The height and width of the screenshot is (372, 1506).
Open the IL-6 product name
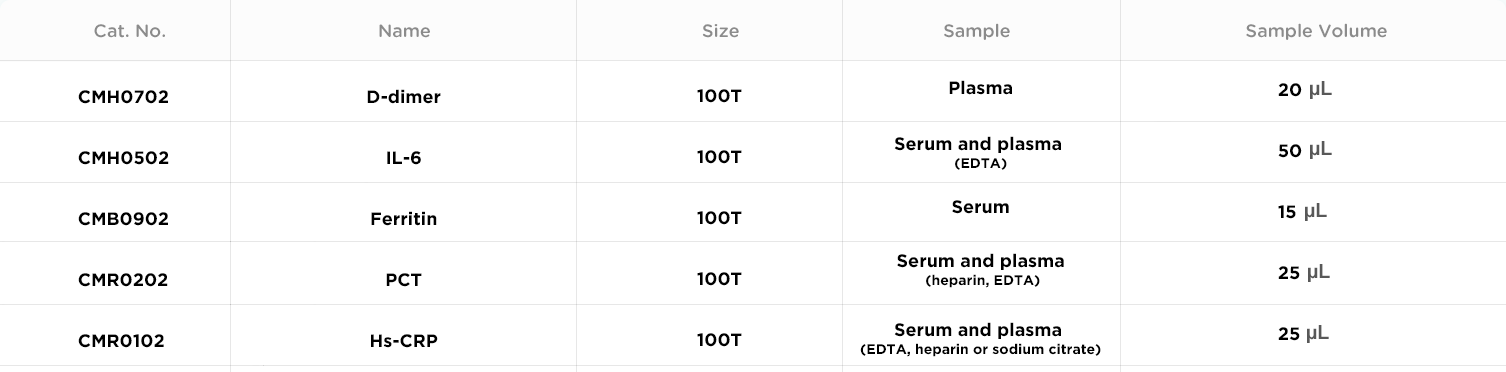click(x=404, y=157)
